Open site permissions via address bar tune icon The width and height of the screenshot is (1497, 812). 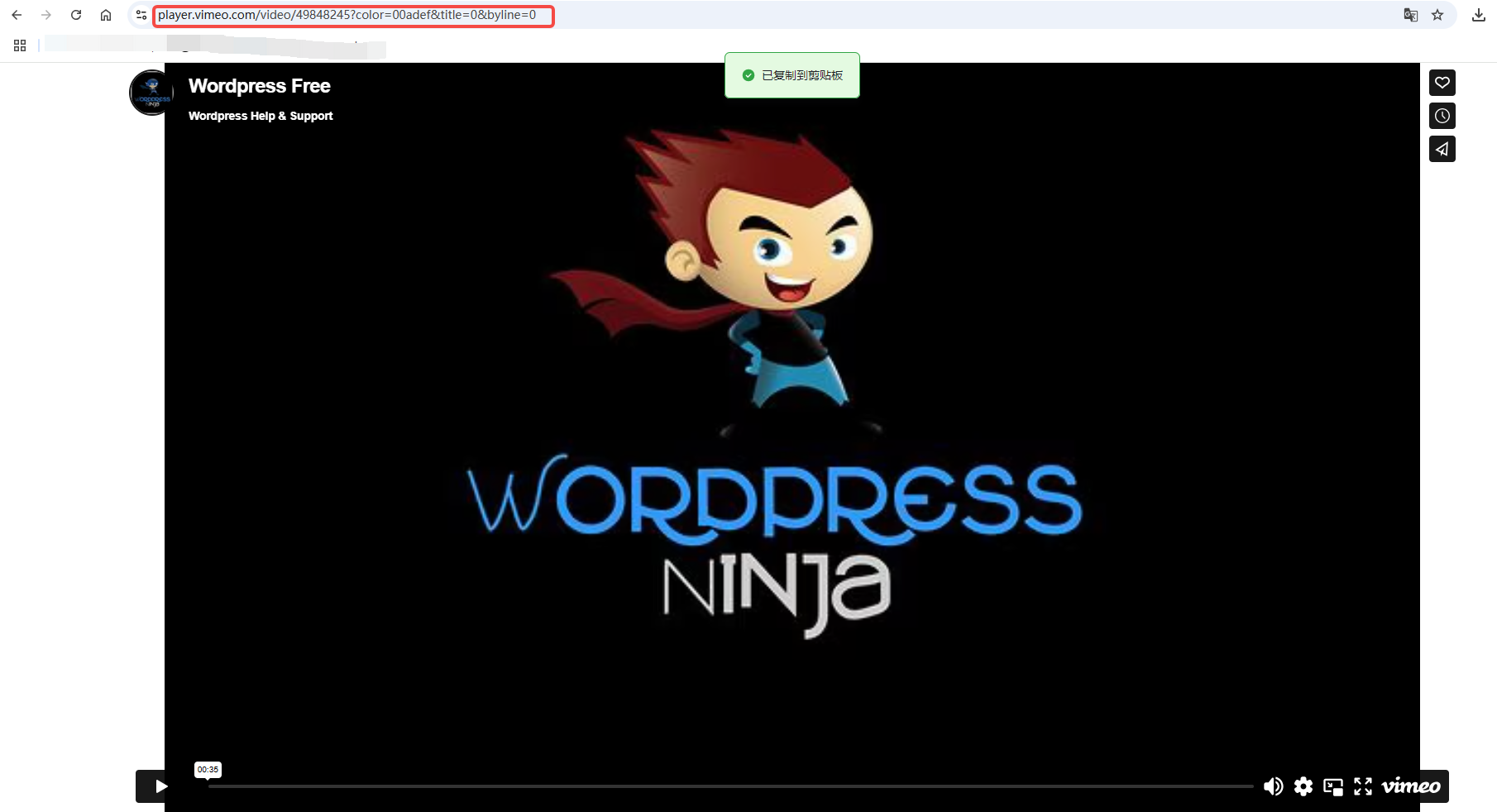(141, 15)
